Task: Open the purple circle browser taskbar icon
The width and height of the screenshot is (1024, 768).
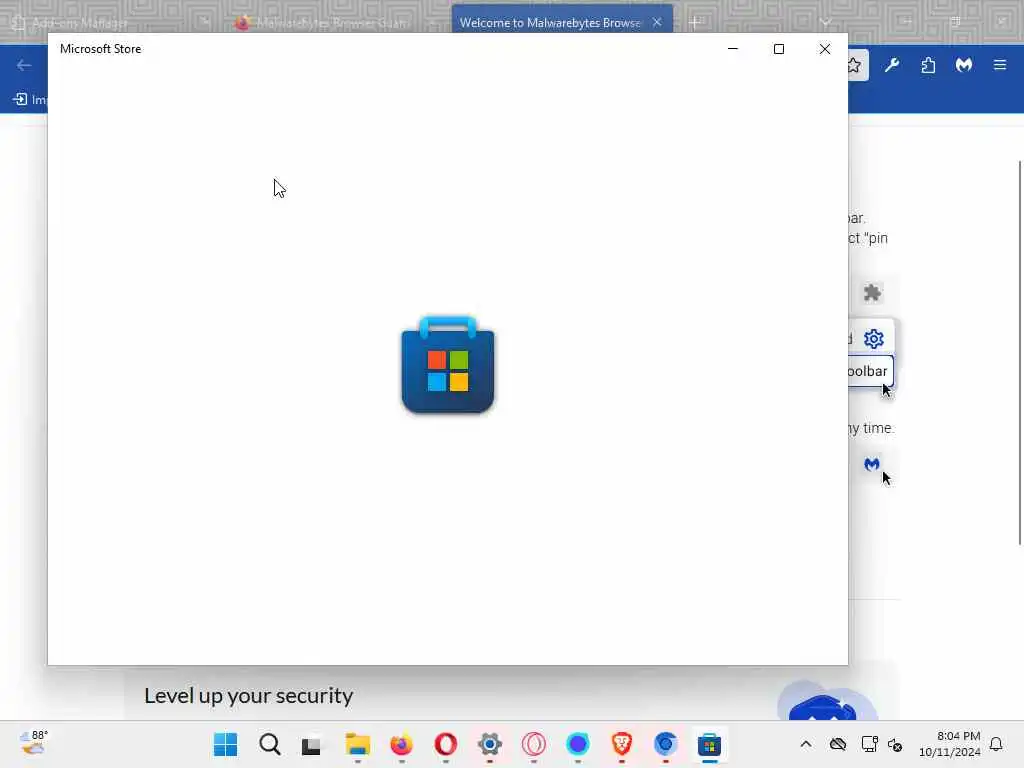Action: [x=577, y=744]
